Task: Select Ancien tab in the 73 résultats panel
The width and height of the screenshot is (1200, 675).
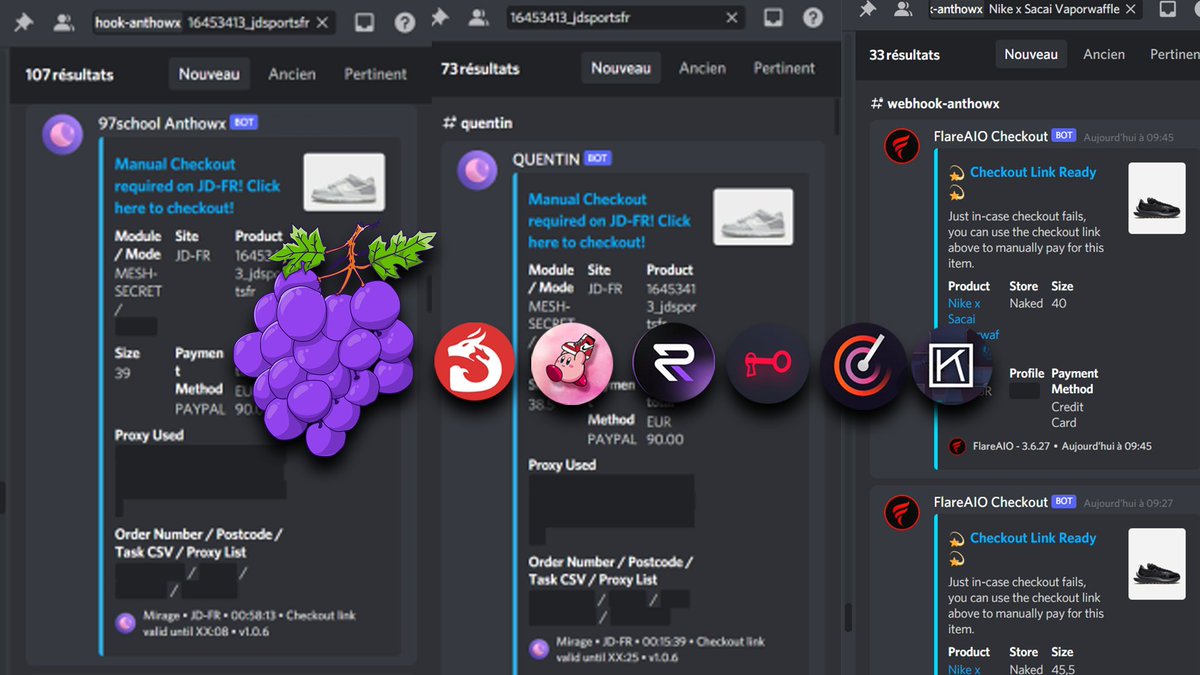Action: (702, 68)
